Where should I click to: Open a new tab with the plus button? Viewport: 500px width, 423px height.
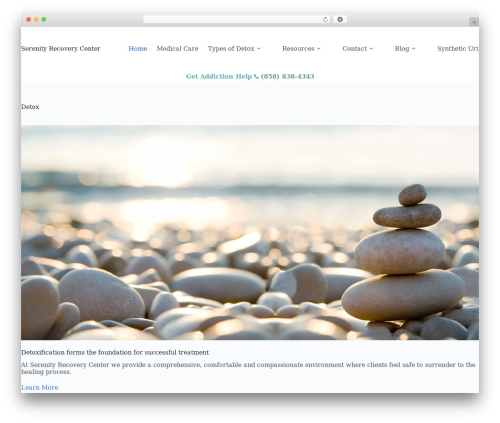pos(474,22)
